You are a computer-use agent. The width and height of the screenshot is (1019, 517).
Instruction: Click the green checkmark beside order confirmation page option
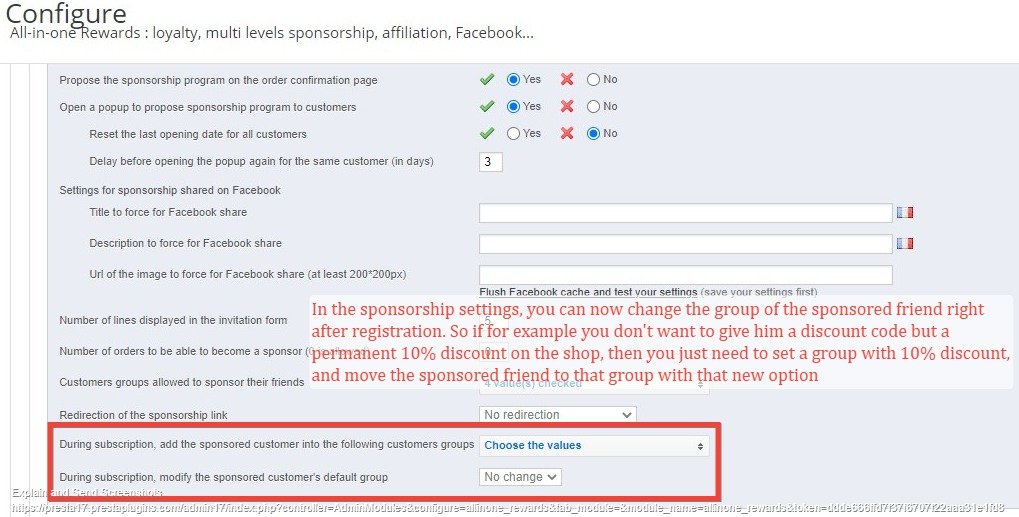click(x=487, y=79)
